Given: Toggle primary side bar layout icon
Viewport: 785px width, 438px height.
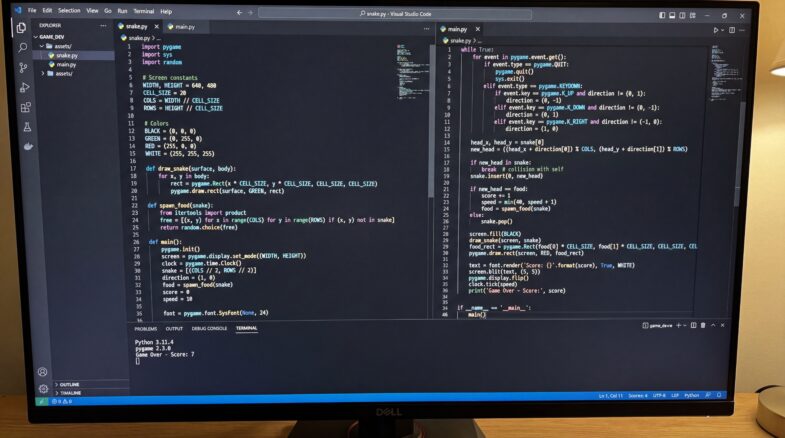Looking at the screenshot, I should tap(662, 16).
